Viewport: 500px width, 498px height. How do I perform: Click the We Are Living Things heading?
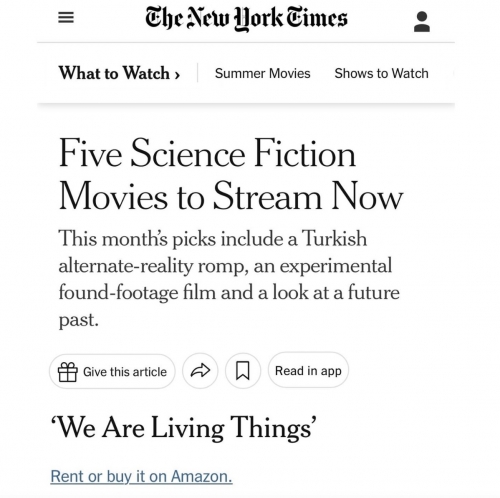183,428
